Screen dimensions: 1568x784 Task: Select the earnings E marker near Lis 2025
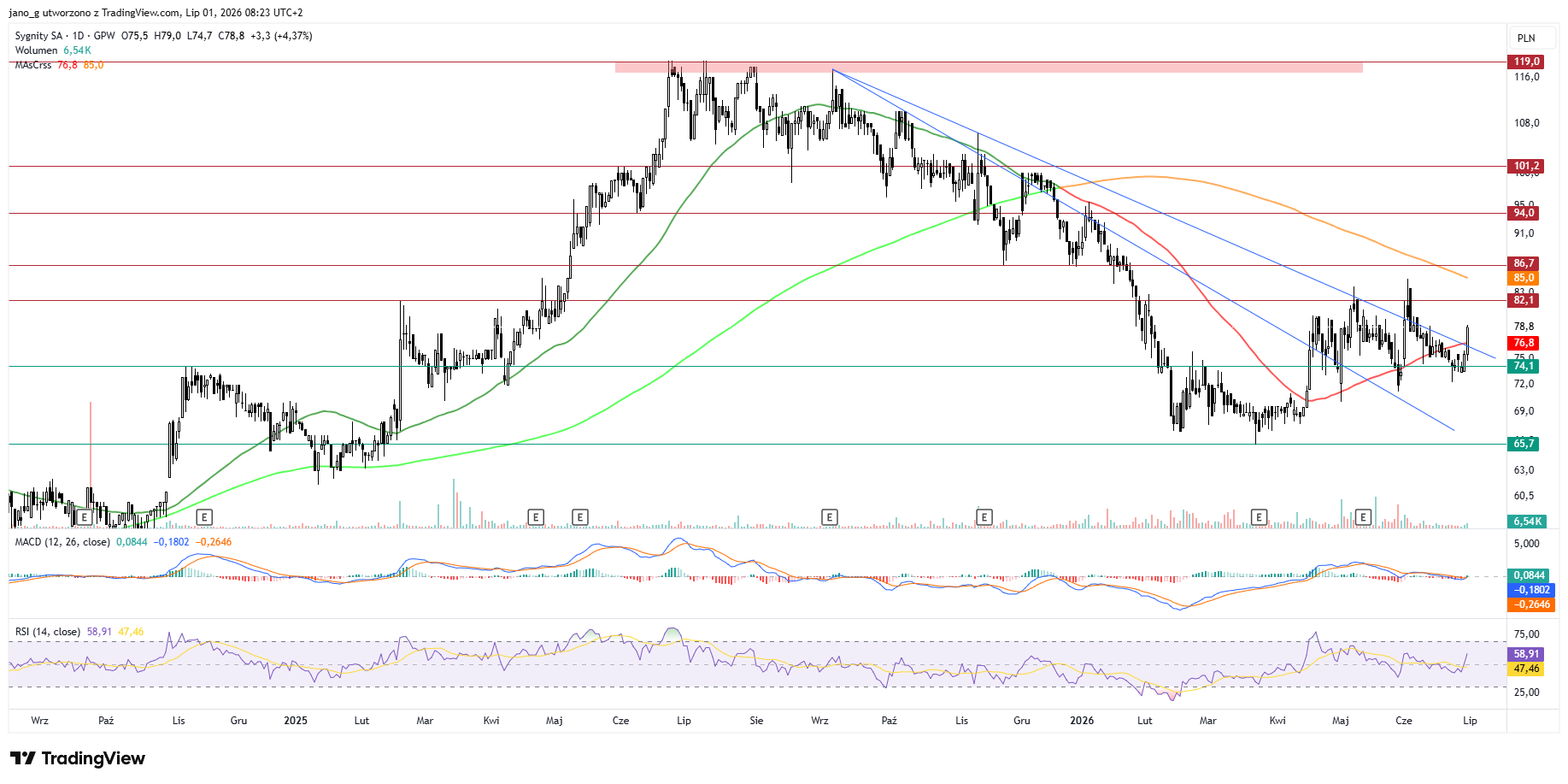pyautogui.click(x=984, y=517)
